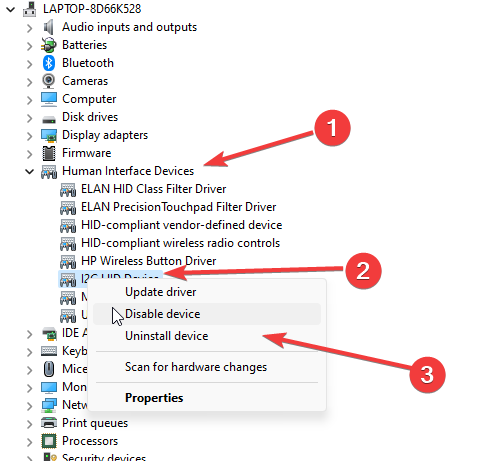The image size is (503, 461).
Task: Select ELAN HID Class Filter Driver
Action: pyautogui.click(x=154, y=189)
